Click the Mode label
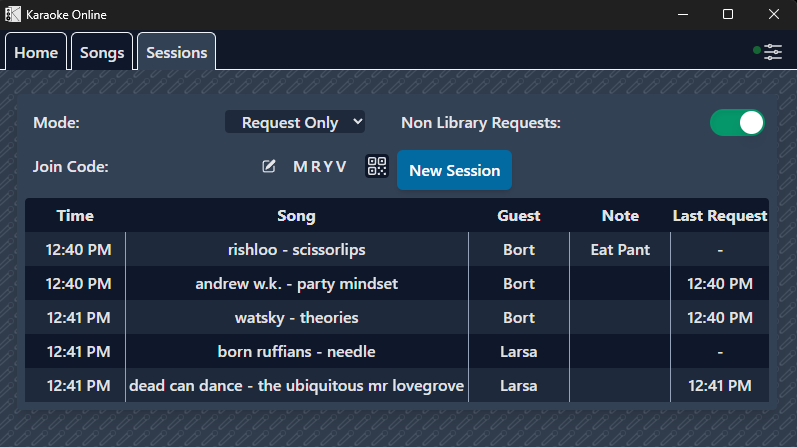 [56, 123]
